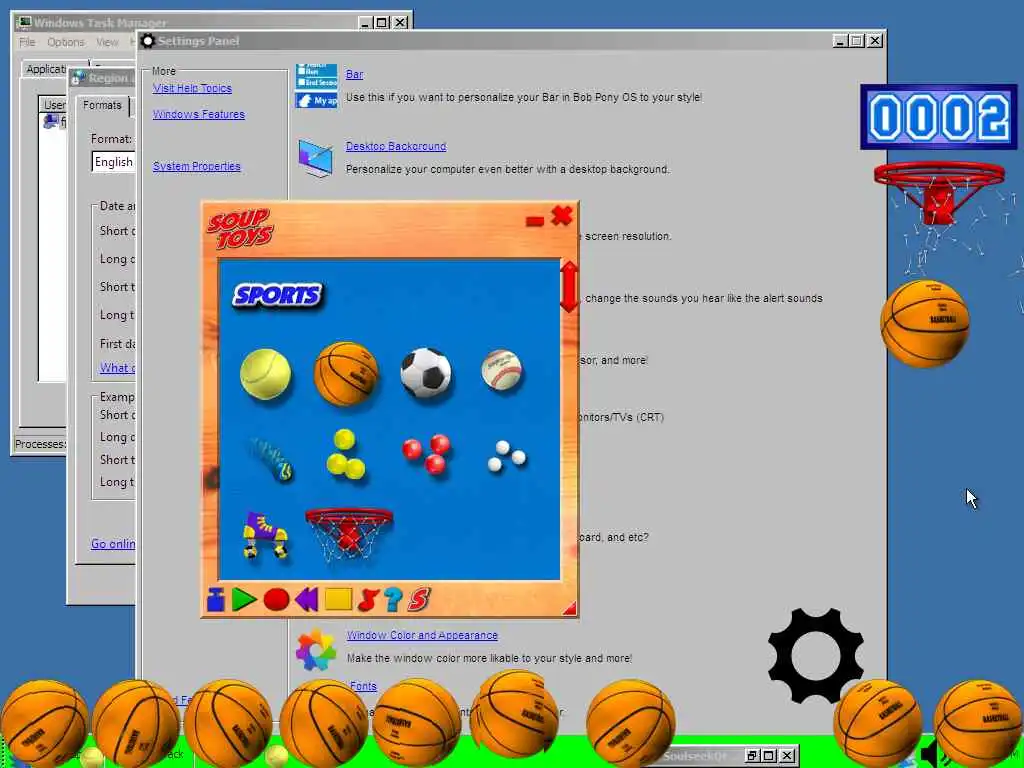
Task: Click the Soup Toys logo
Action: click(x=240, y=228)
